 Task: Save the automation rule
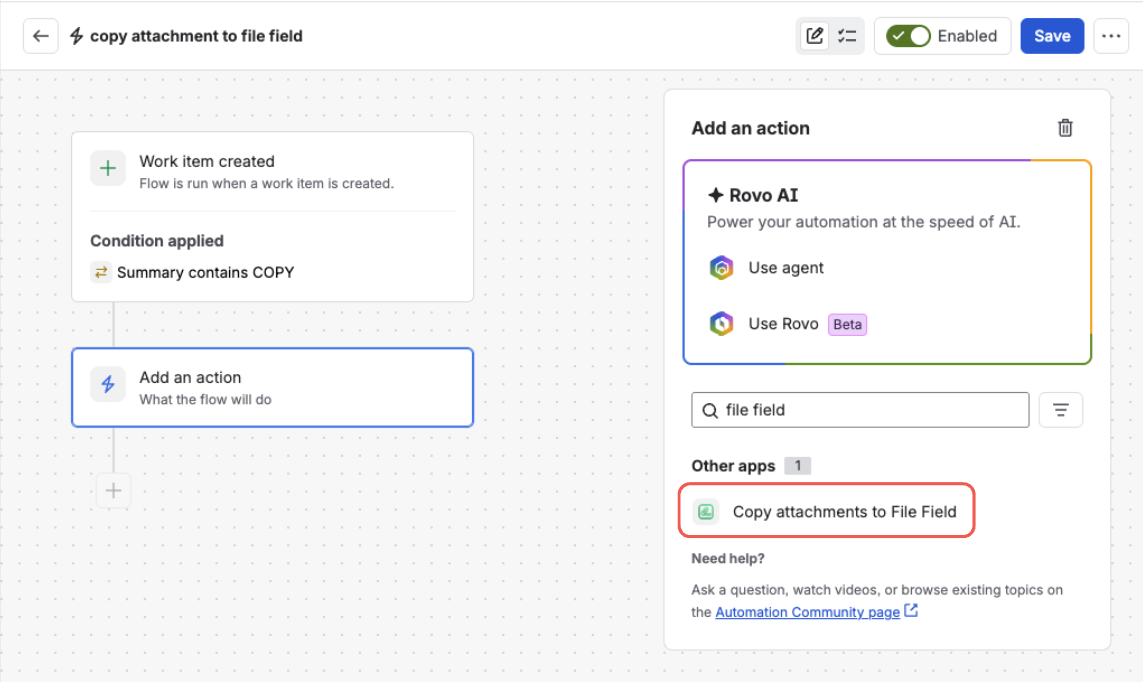click(1052, 36)
